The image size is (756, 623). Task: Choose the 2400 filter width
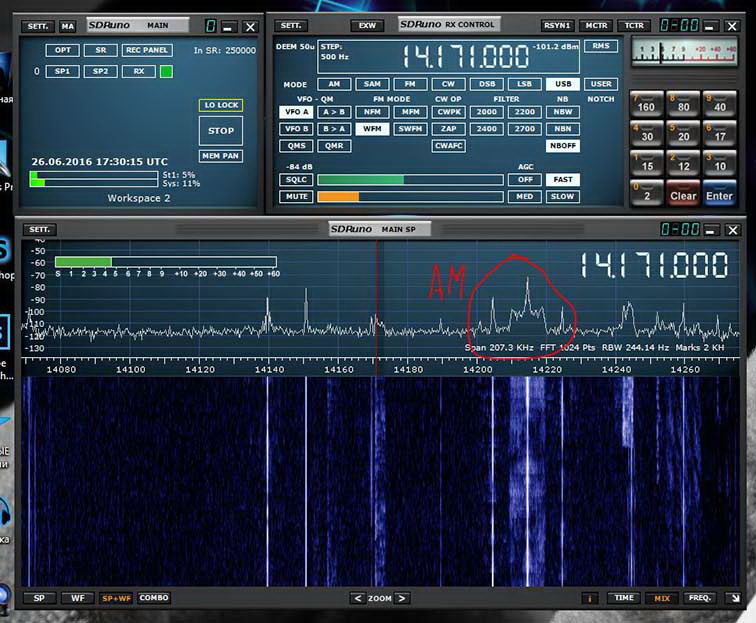(x=487, y=129)
